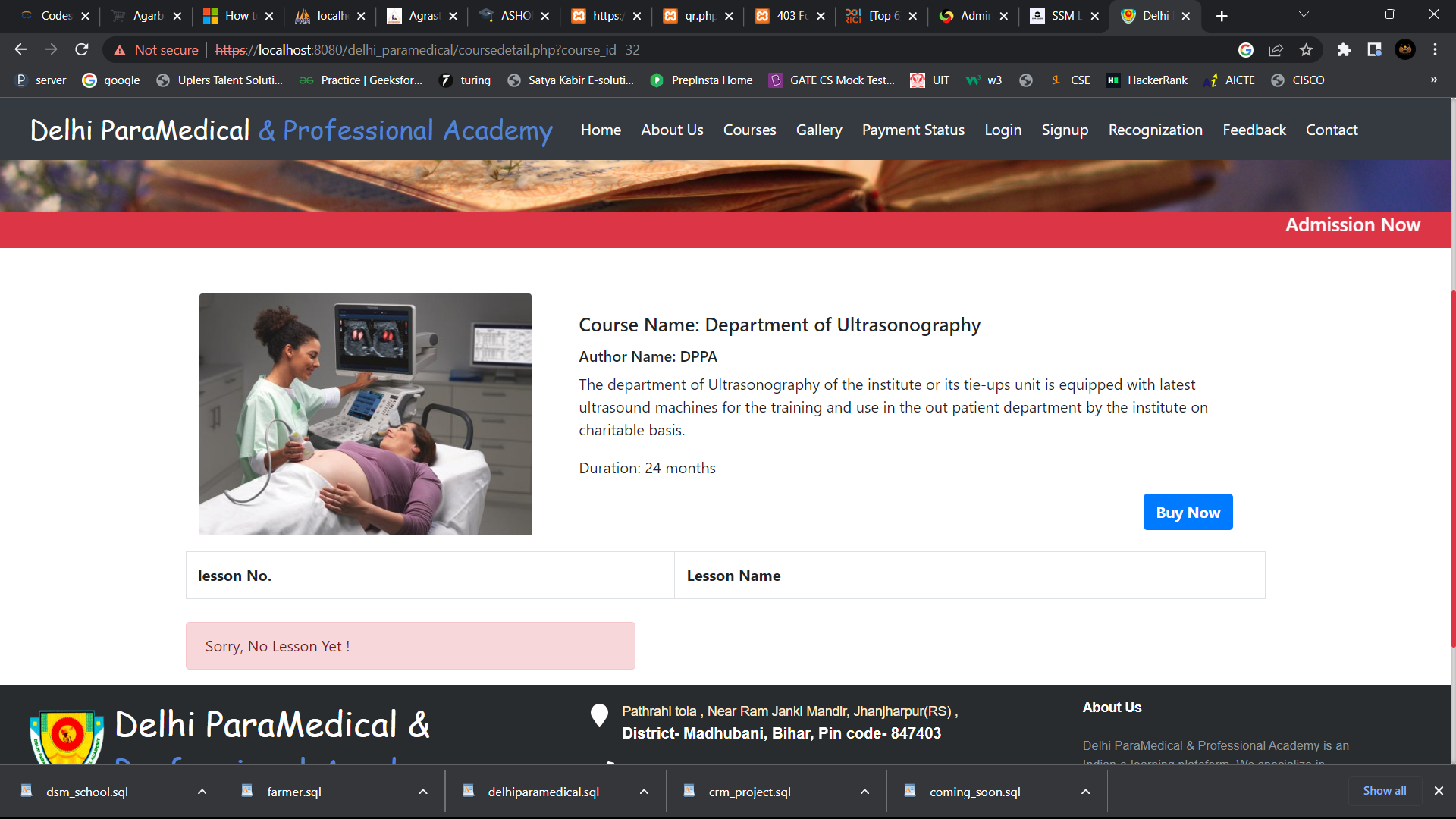Viewport: 1456px width, 819px height.
Task: Click the Buy Now button
Action: (1188, 513)
